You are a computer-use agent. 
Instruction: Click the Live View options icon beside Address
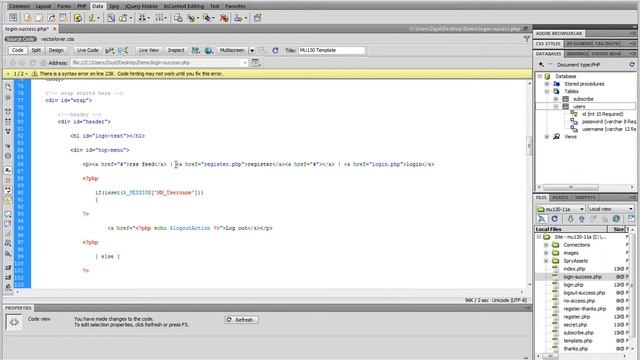[256, 63]
